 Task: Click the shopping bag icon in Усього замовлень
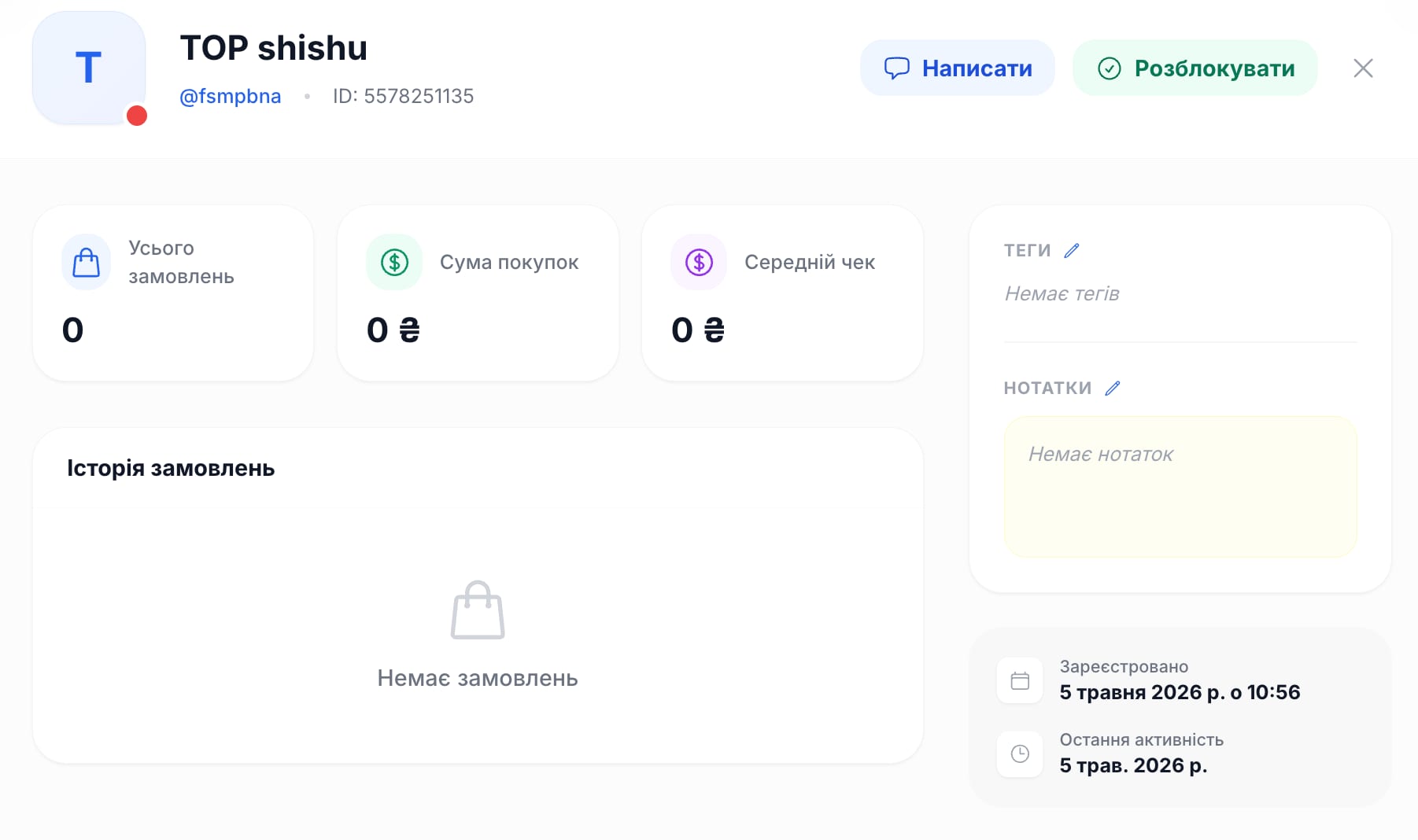[x=87, y=262]
